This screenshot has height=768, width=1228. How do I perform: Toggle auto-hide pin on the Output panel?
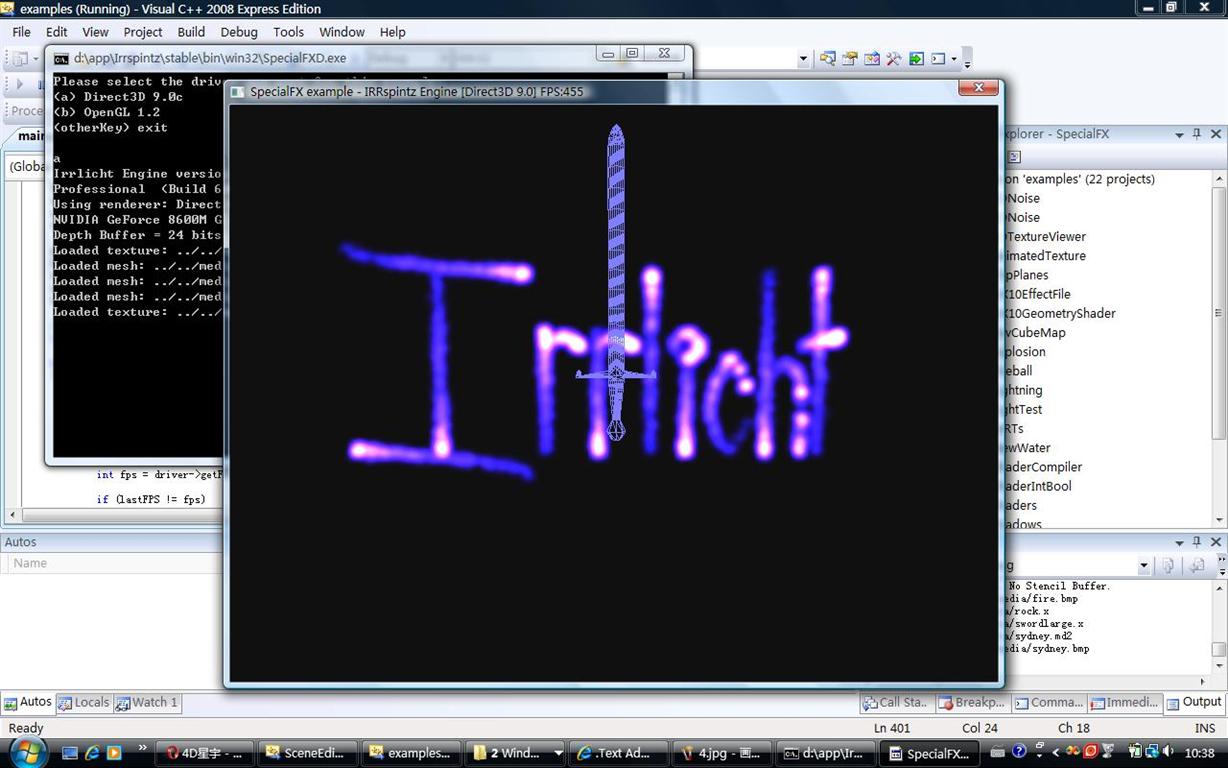1197,542
